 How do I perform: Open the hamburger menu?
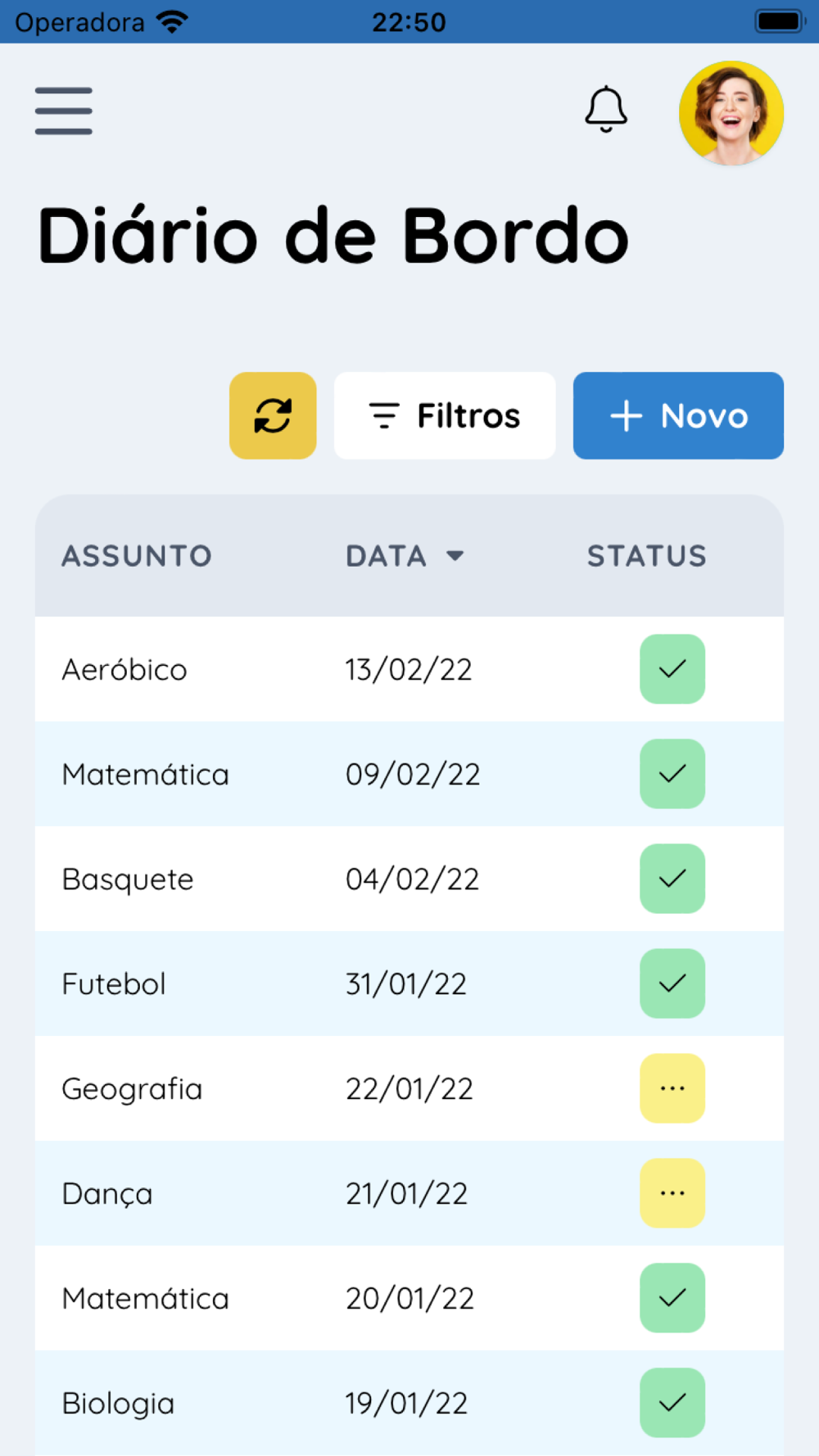click(x=63, y=111)
